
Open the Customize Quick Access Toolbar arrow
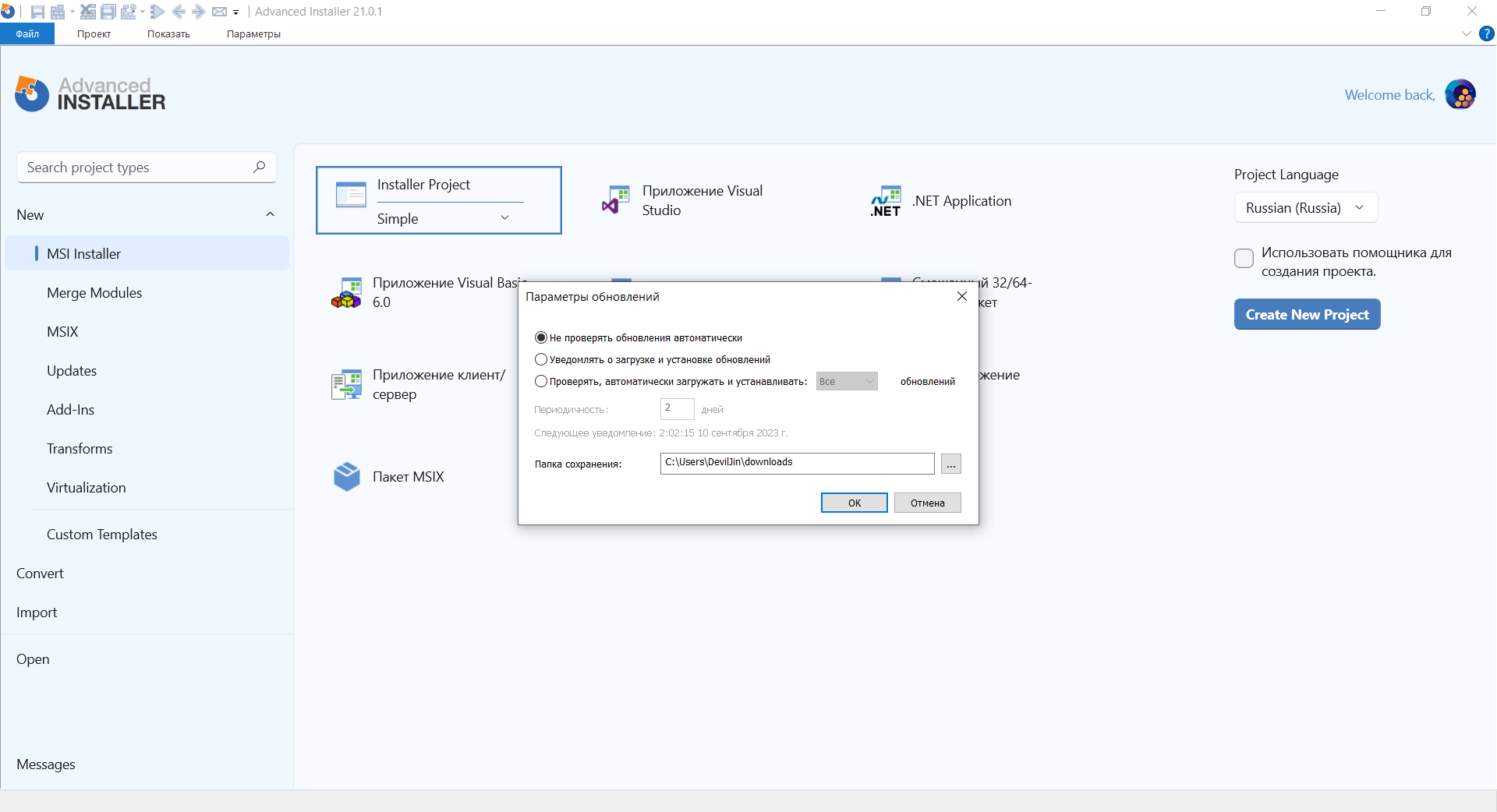point(235,12)
